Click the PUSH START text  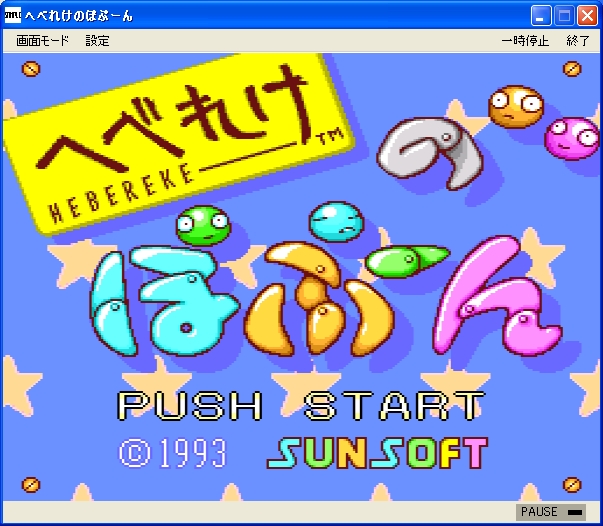[x=301, y=406]
